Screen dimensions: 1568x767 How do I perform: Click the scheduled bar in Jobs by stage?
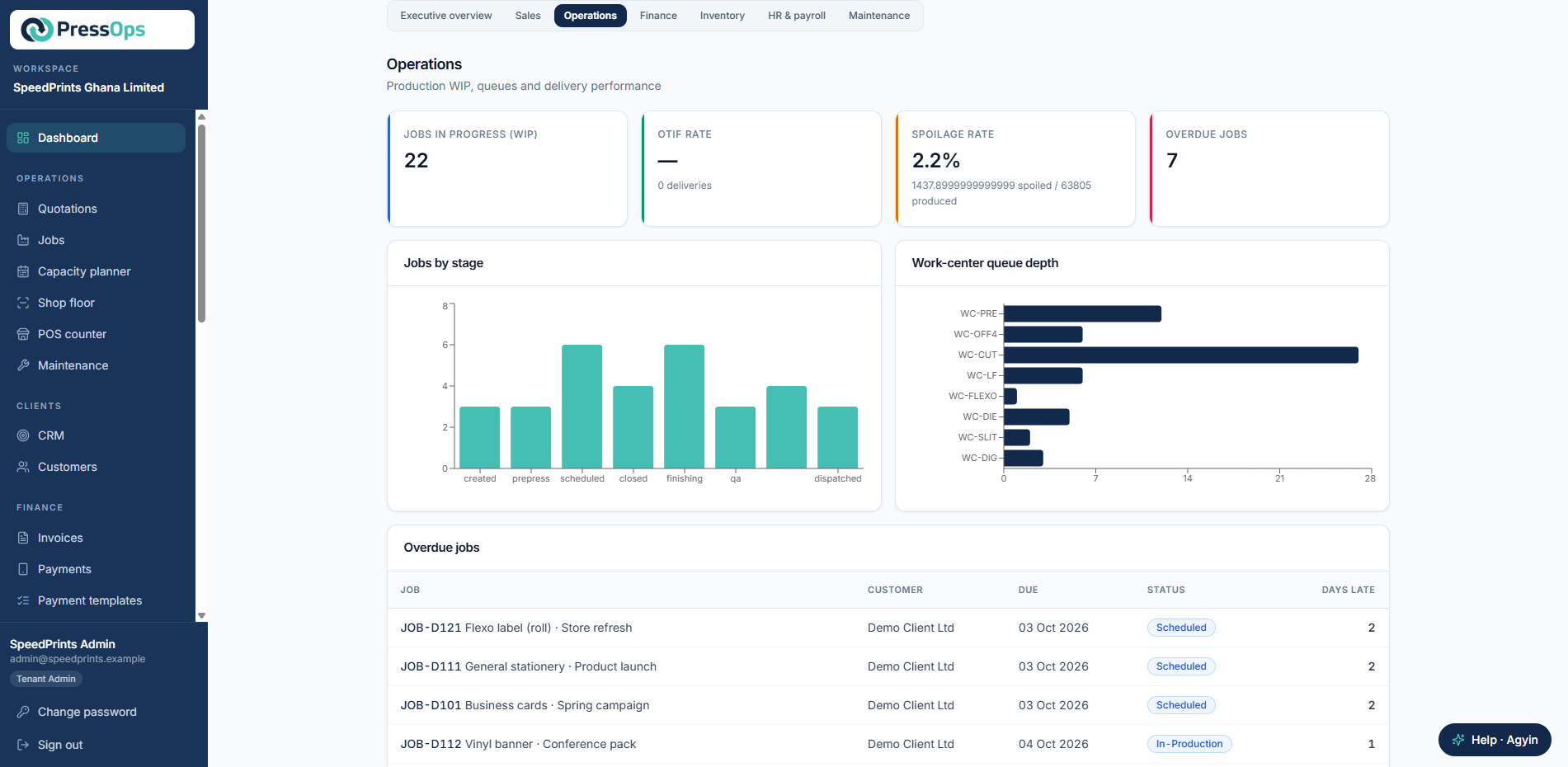(582, 407)
